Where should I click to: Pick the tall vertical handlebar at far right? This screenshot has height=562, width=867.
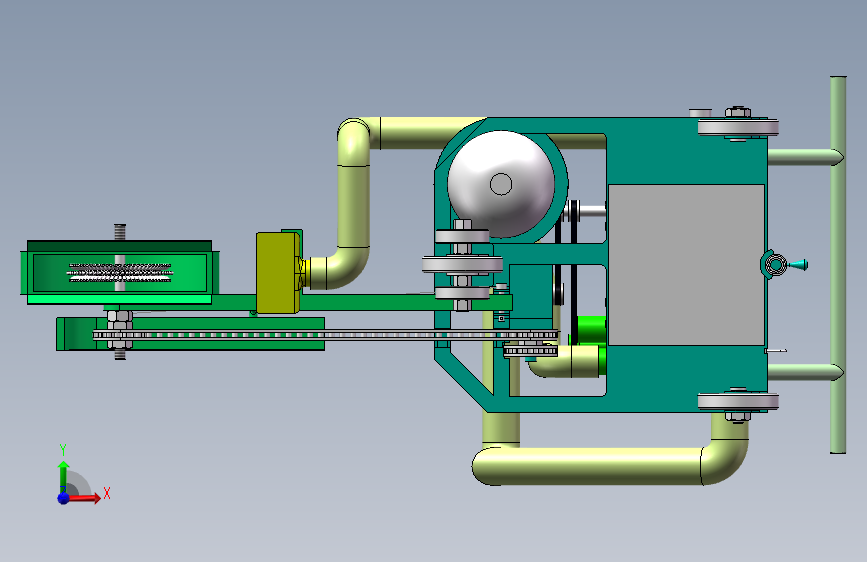click(838, 265)
